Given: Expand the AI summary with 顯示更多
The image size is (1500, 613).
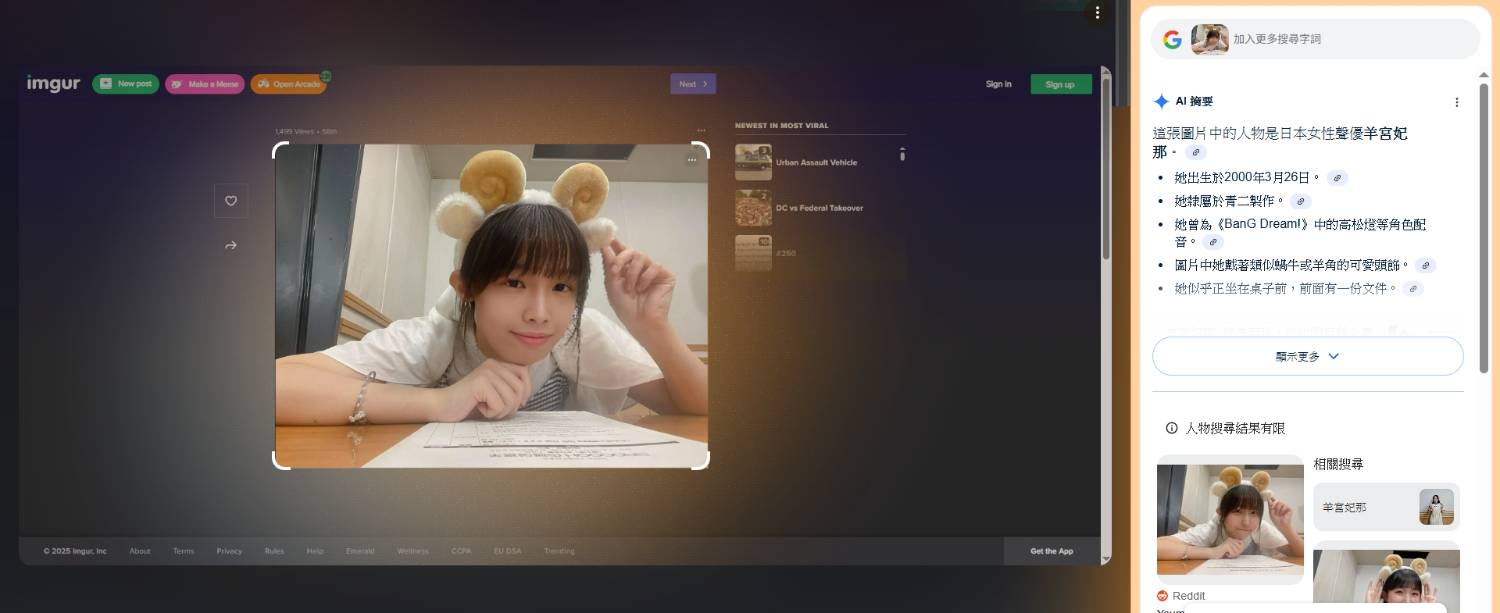Looking at the screenshot, I should click(x=1308, y=356).
